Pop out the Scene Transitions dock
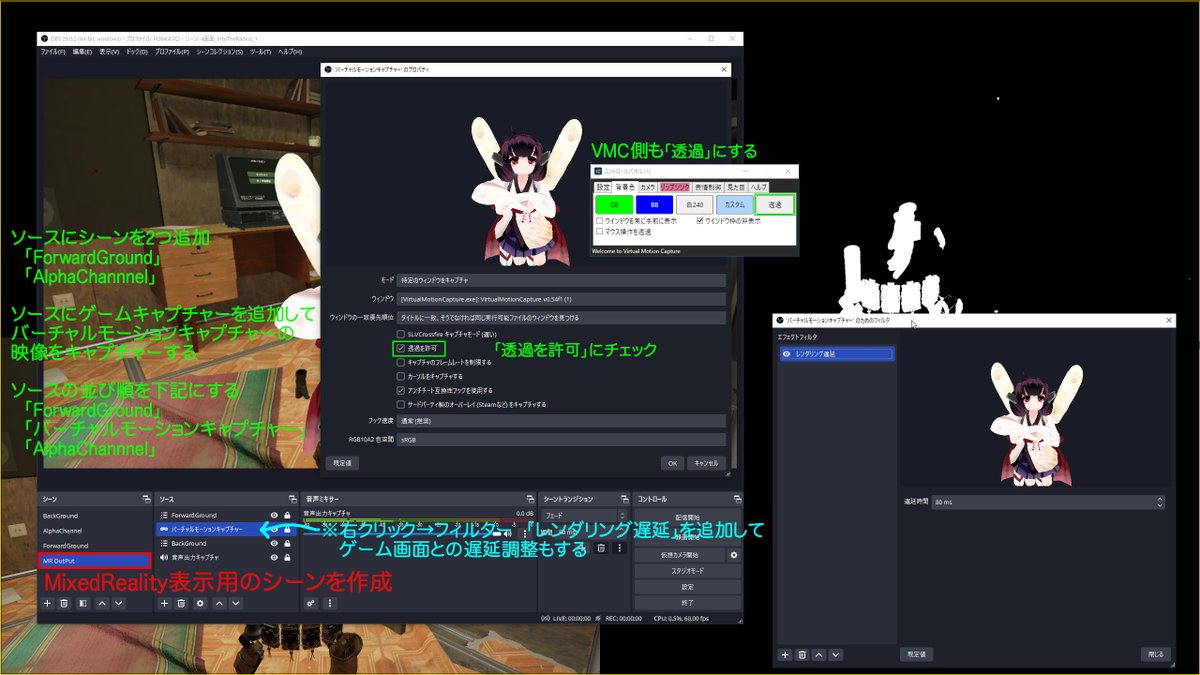The image size is (1200, 675). pyautogui.click(x=624, y=498)
